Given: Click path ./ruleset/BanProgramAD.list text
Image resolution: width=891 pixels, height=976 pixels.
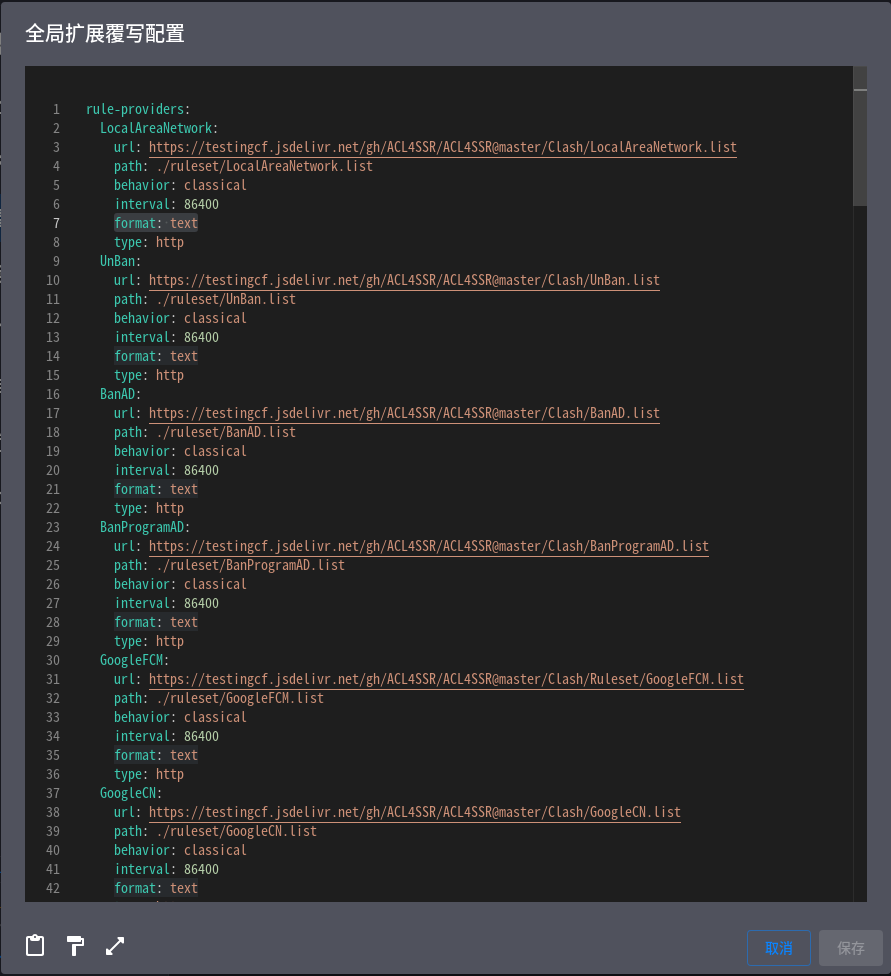Looking at the screenshot, I should 229,565.
